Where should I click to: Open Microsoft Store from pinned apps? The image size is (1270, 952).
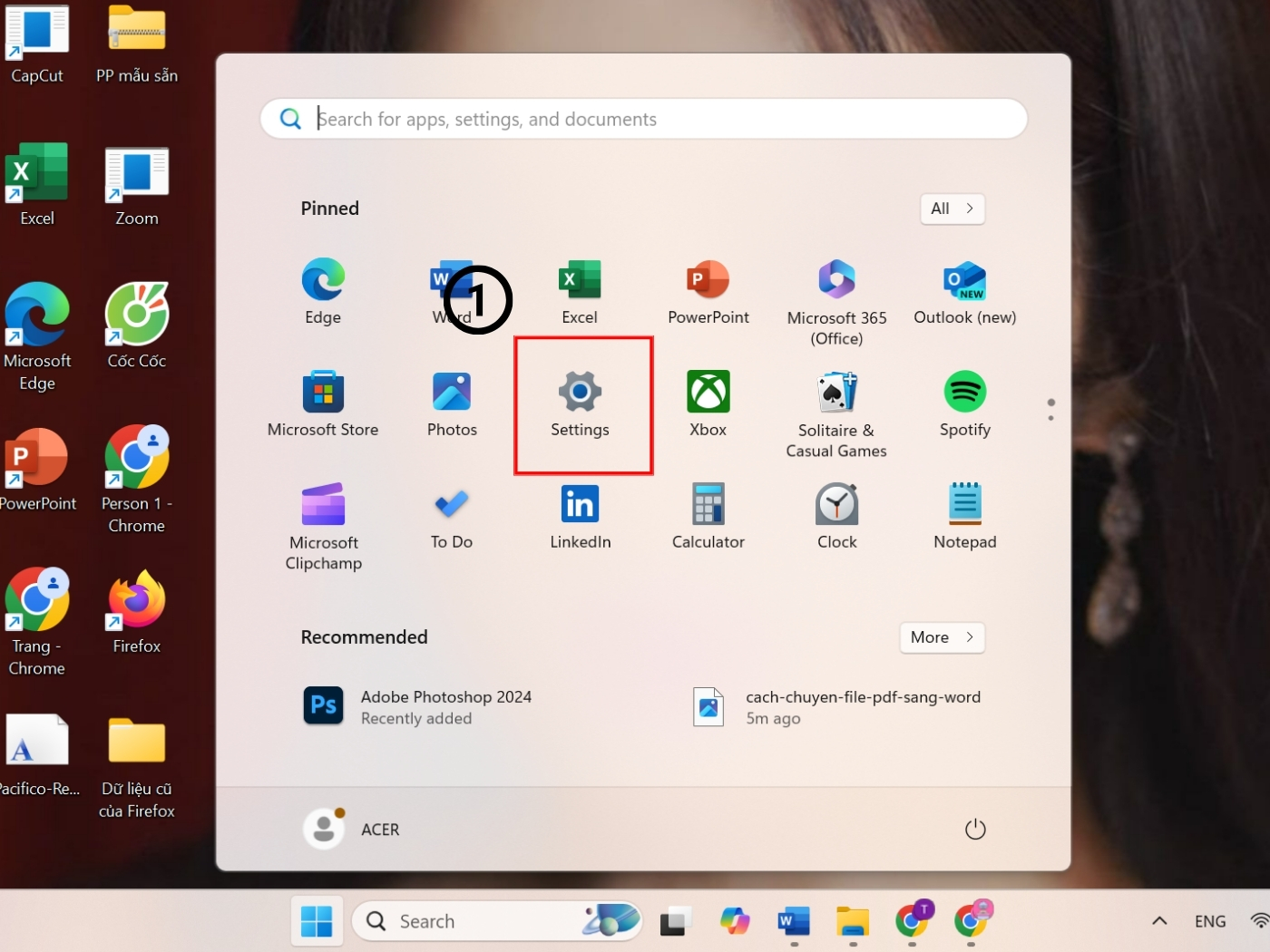[323, 404]
